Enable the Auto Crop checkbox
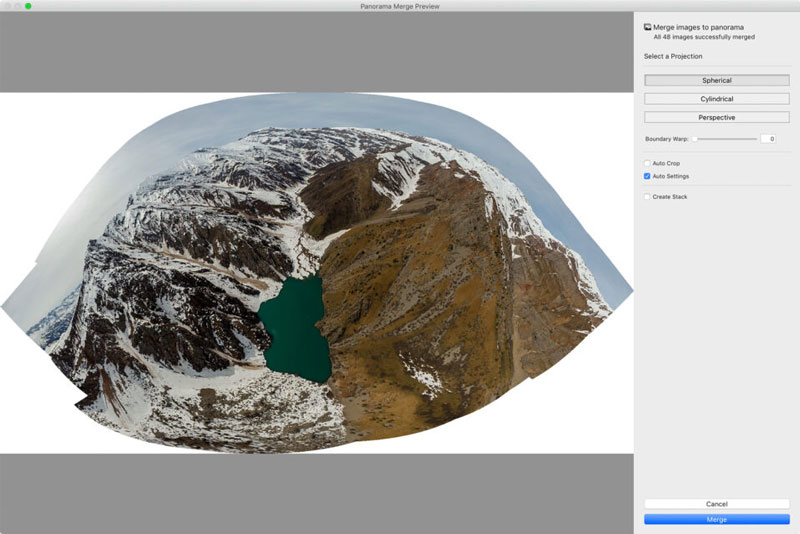Viewport: 800px width, 534px height. [647, 163]
